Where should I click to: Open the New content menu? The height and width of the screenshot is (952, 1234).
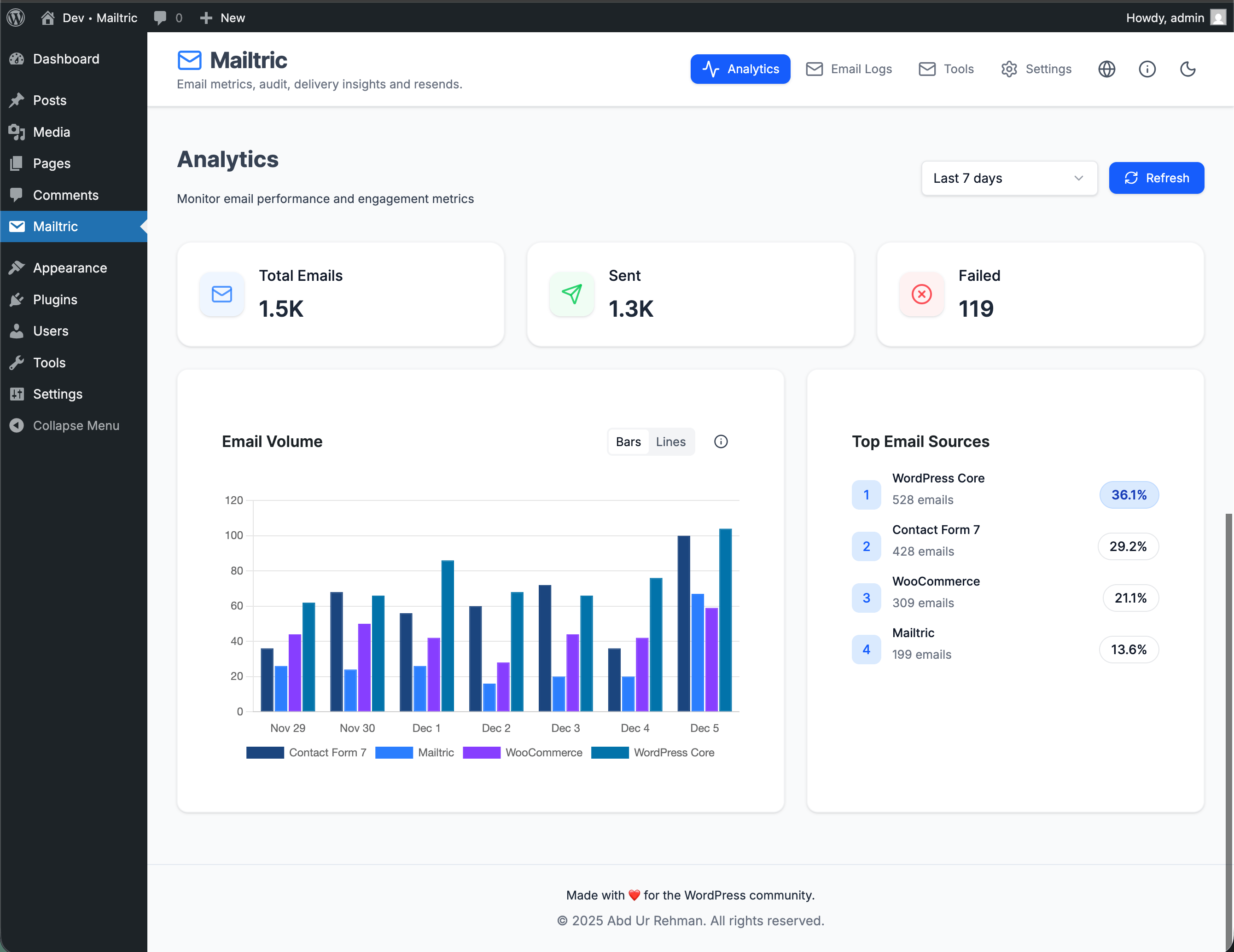click(222, 17)
